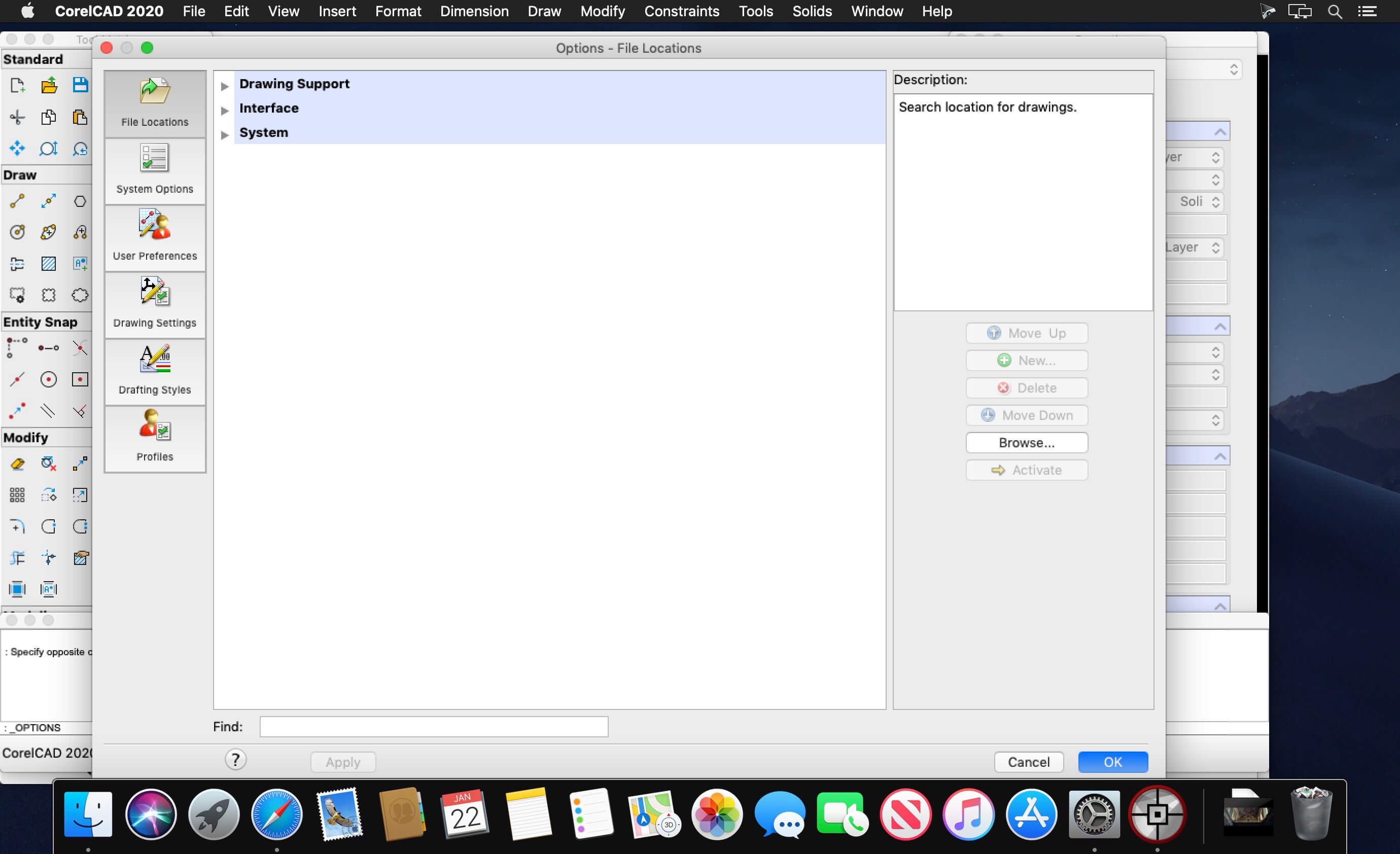Select the User Preferences category

[x=155, y=236]
